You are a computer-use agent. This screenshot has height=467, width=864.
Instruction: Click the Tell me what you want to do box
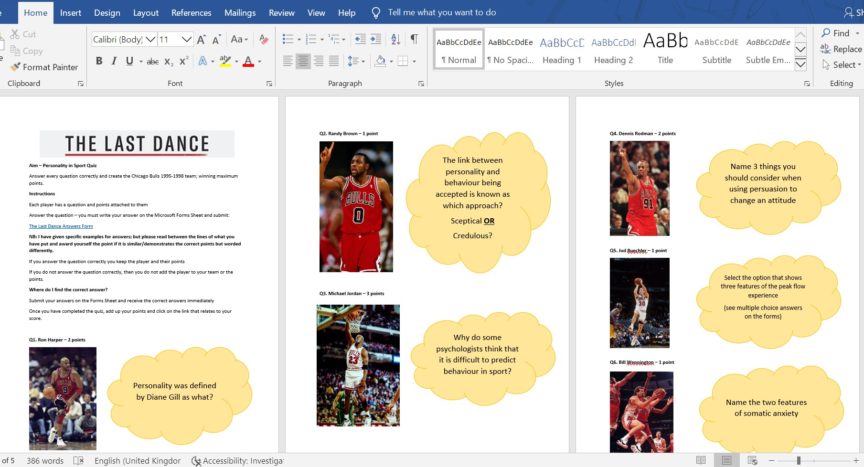(x=441, y=13)
